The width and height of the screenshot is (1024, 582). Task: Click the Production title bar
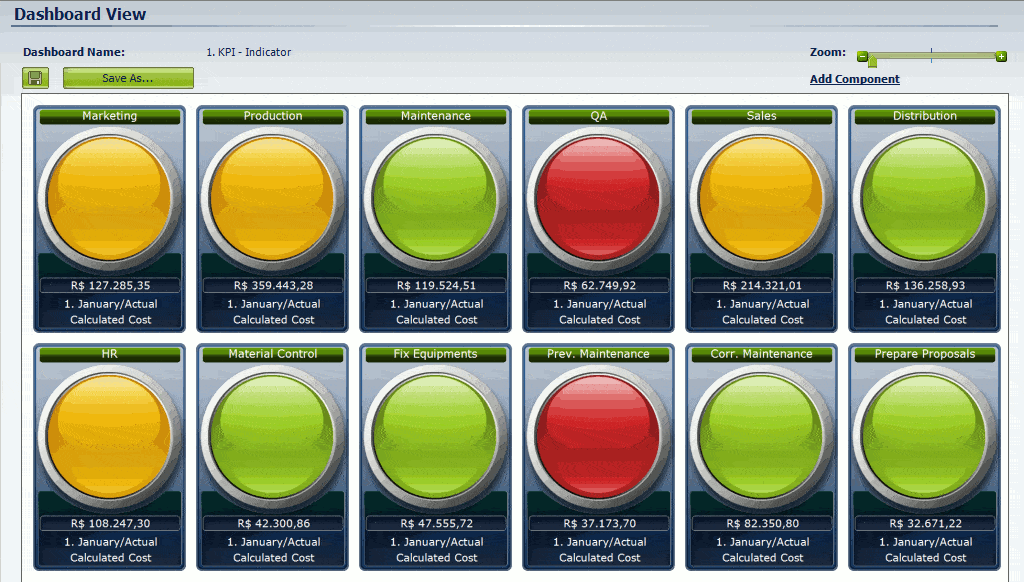coord(273,116)
